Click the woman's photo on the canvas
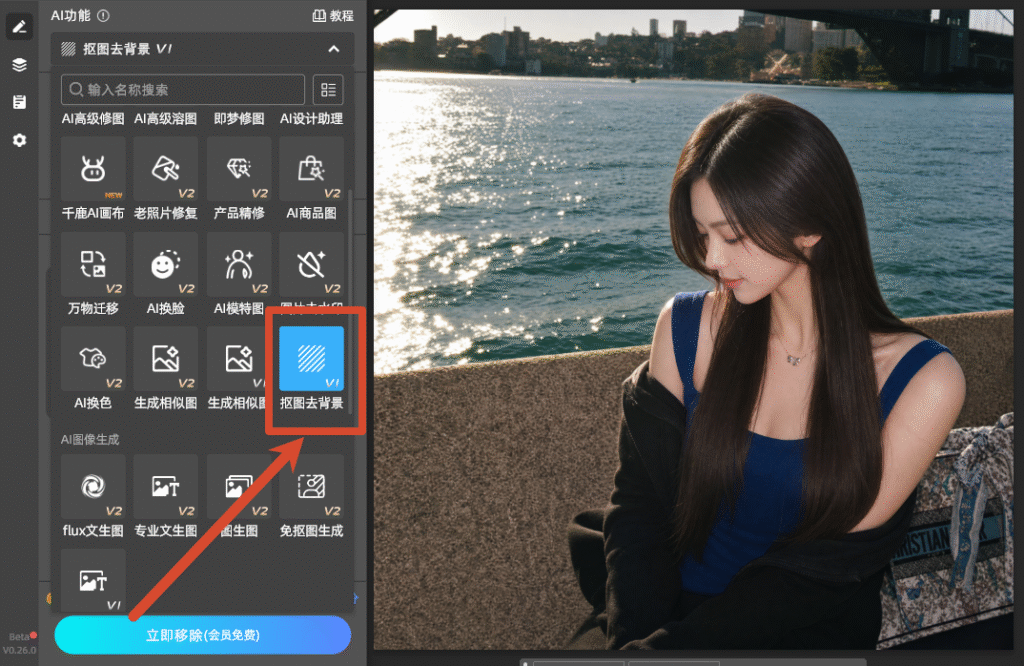1024x666 pixels. [x=694, y=330]
